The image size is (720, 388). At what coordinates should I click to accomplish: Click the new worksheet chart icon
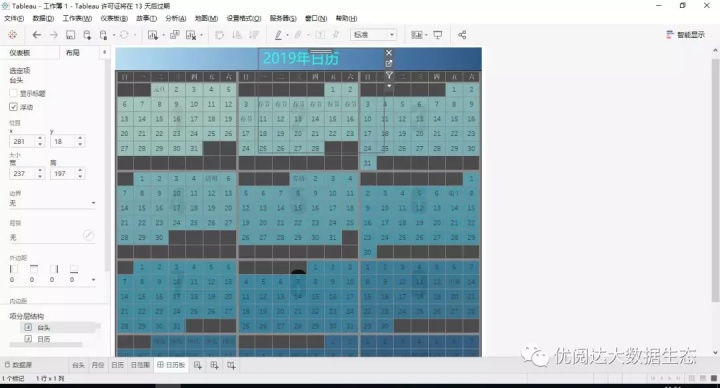point(152,35)
